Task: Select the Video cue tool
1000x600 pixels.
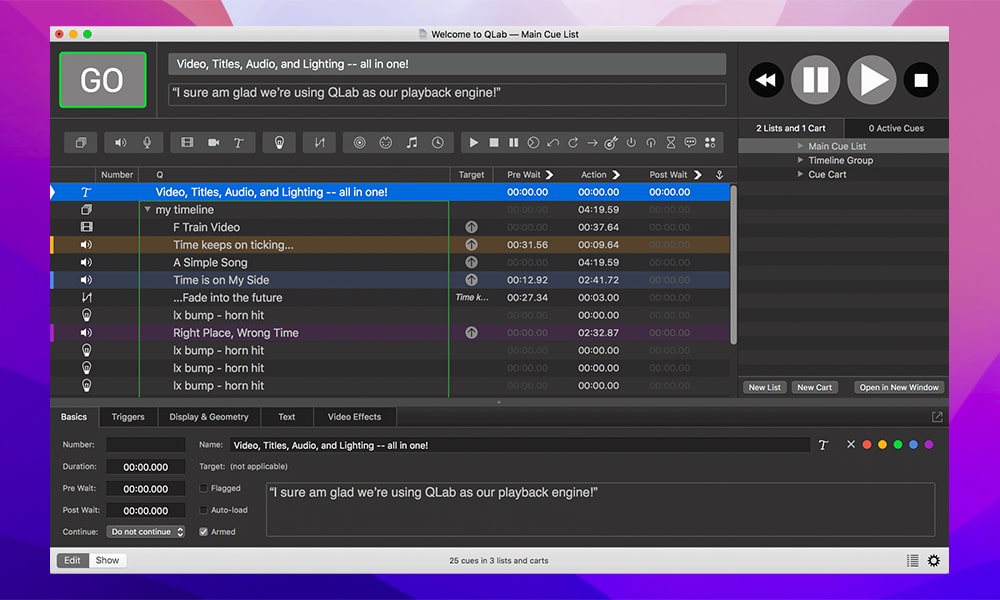Action: pyautogui.click(x=186, y=142)
